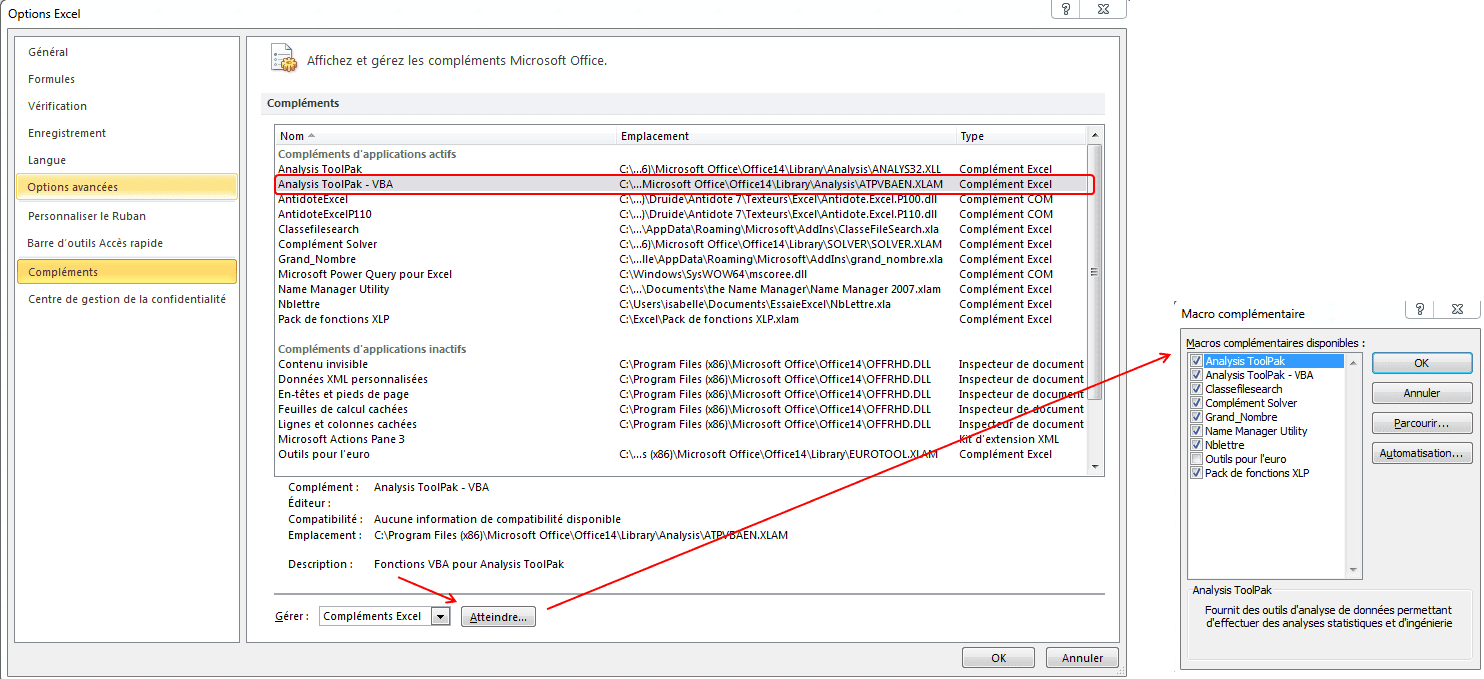
Task: Open the Formules options category
Action: coord(127,79)
